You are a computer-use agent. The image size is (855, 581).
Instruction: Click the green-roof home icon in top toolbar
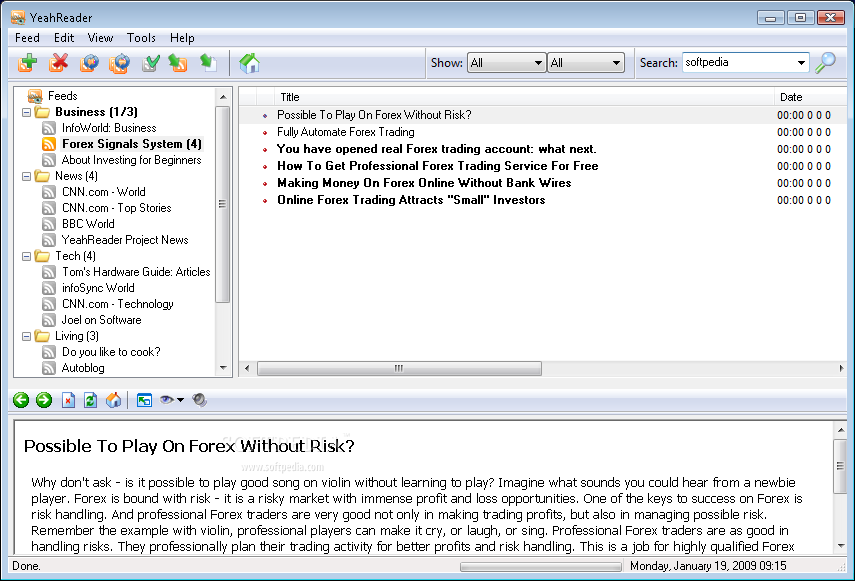tap(249, 63)
